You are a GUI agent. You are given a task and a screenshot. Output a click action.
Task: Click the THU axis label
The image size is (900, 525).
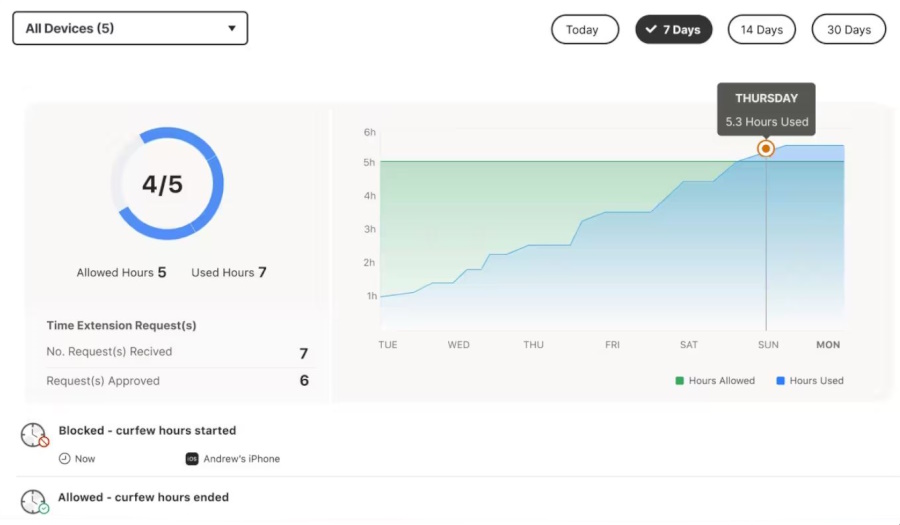pos(533,345)
